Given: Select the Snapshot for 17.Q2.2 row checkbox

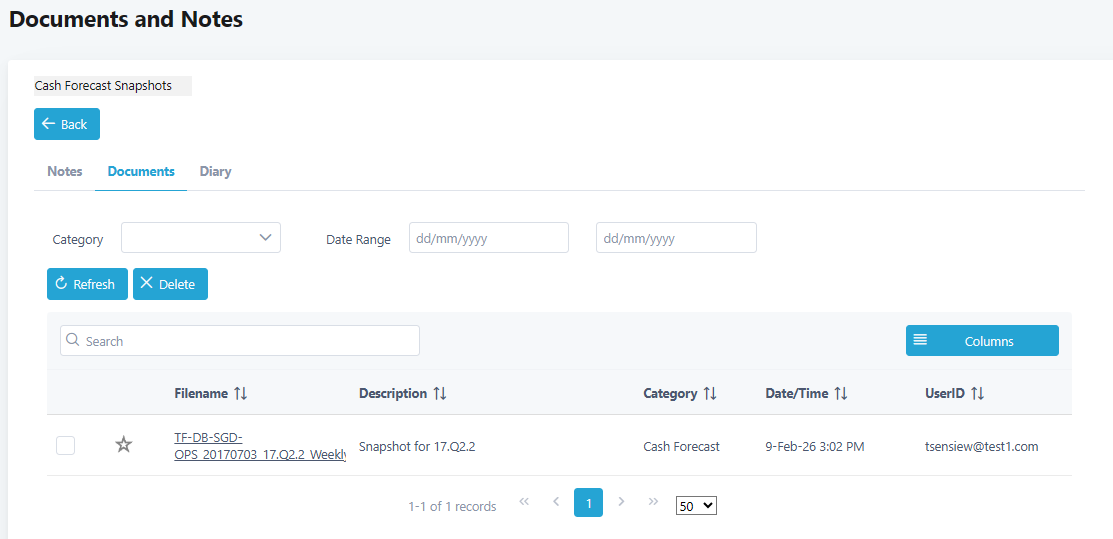Looking at the screenshot, I should [x=66, y=446].
